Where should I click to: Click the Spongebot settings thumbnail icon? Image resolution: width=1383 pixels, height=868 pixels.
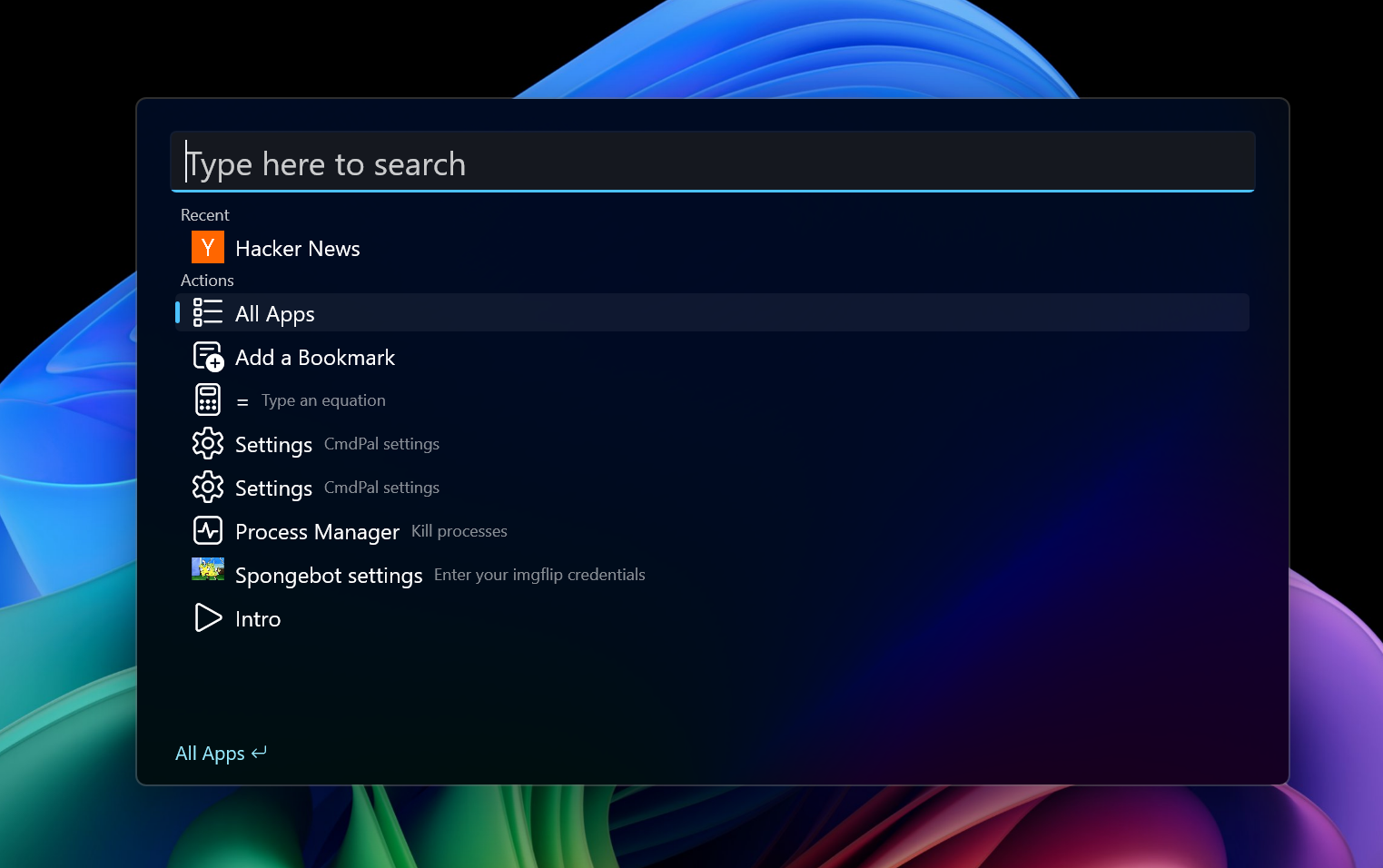point(207,570)
